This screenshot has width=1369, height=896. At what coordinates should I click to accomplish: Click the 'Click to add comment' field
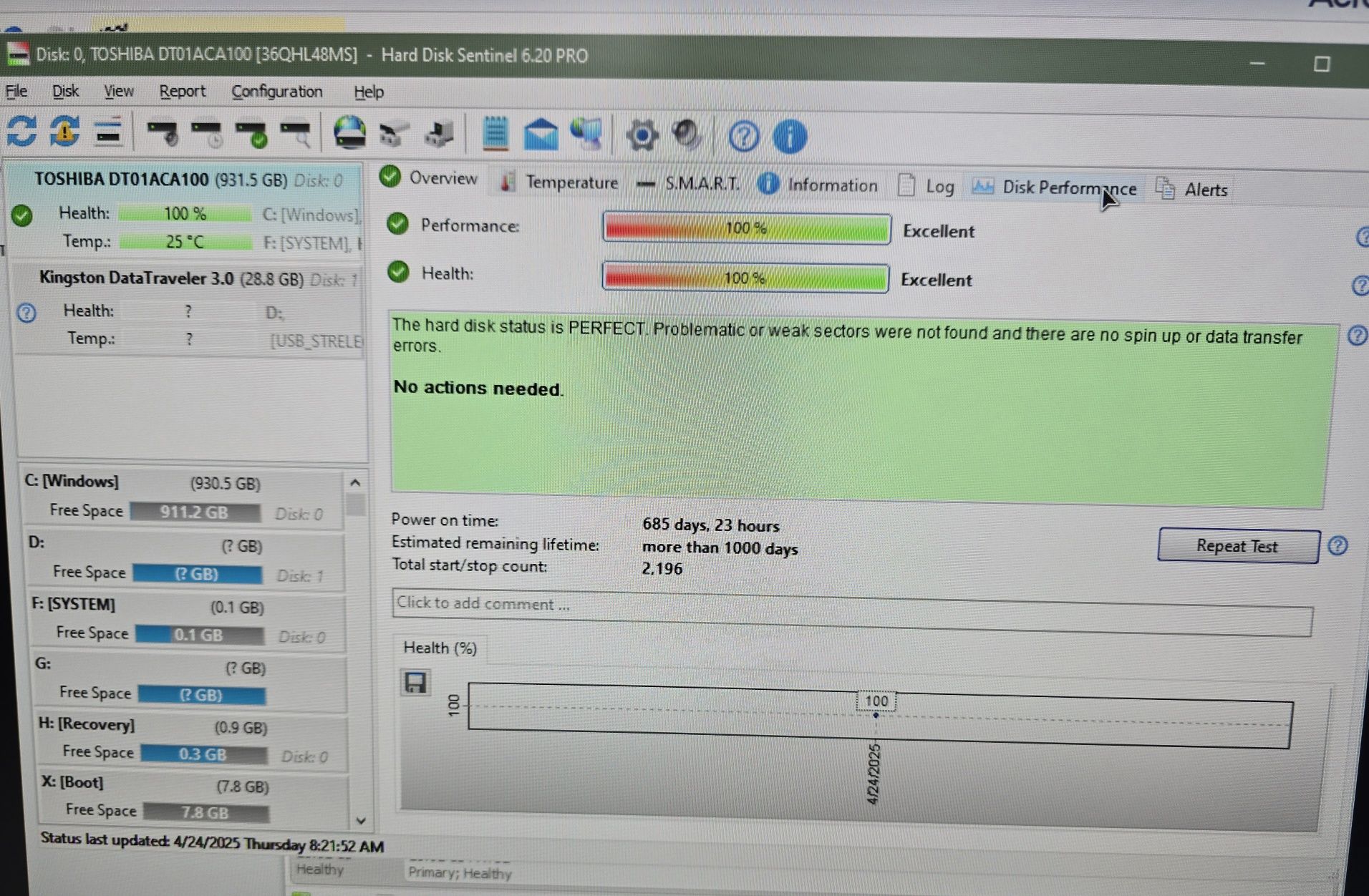pos(852,612)
